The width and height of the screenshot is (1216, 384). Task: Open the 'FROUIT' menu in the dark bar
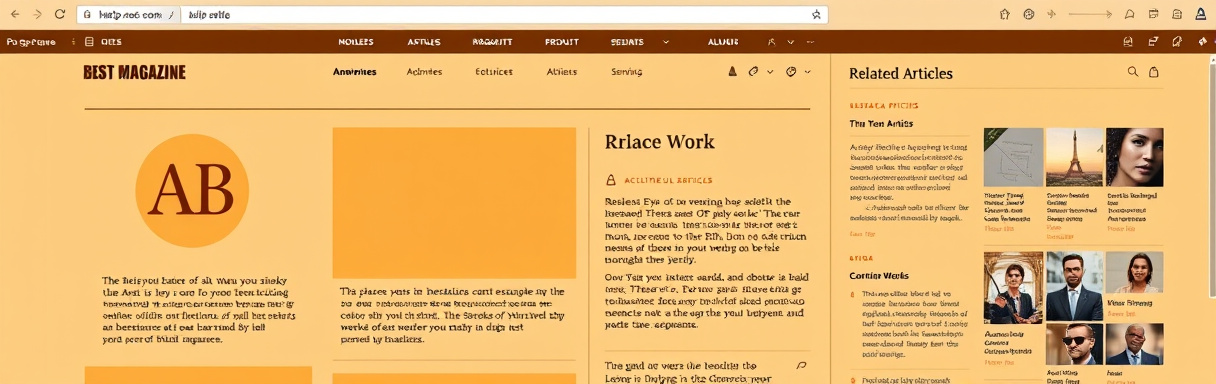point(562,42)
